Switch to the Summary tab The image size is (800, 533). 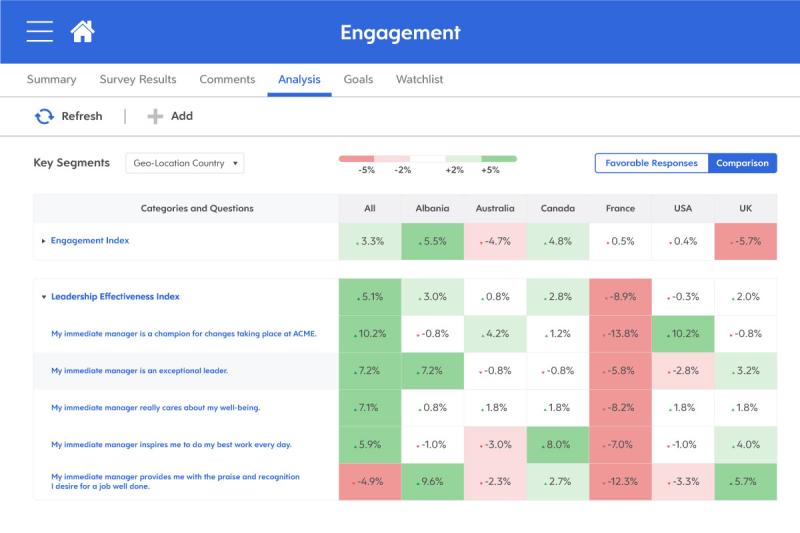pos(52,80)
